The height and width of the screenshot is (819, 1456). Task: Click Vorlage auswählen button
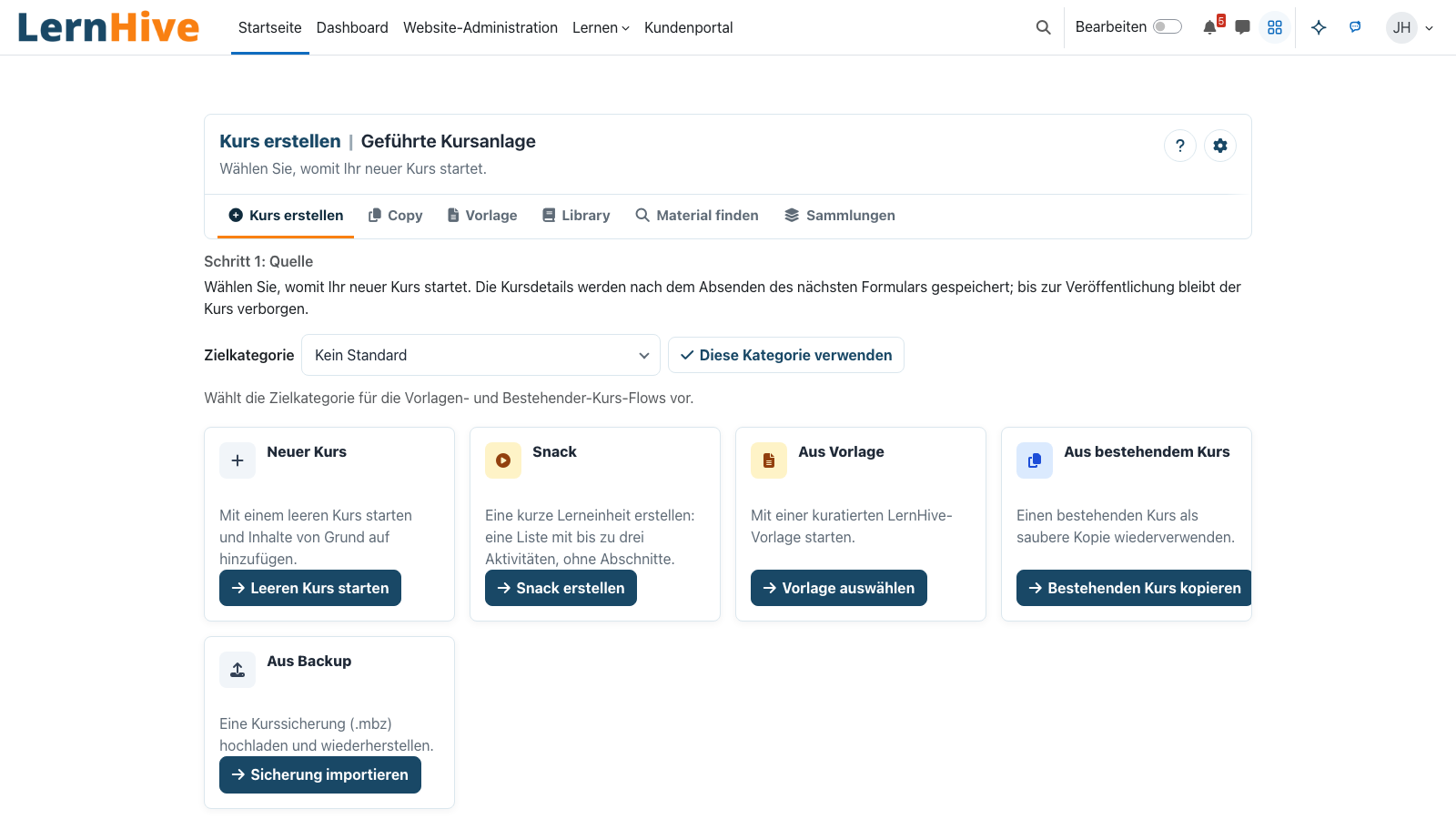click(x=839, y=588)
